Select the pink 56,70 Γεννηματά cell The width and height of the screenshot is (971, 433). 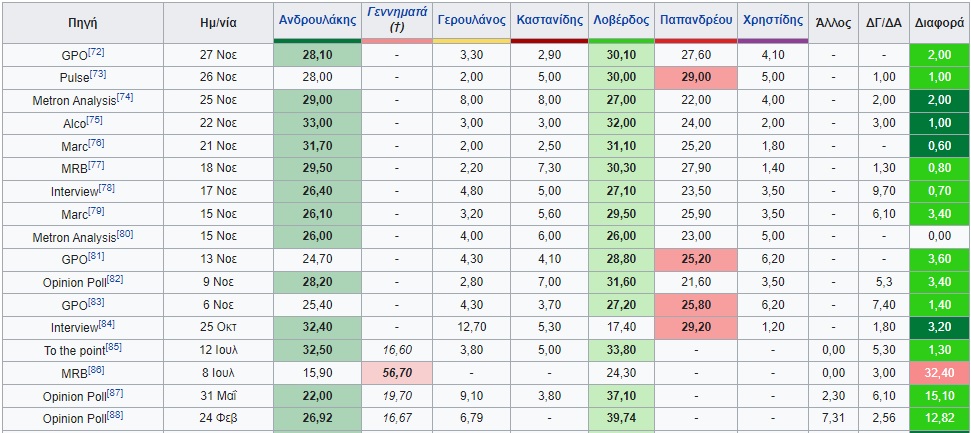(397, 372)
